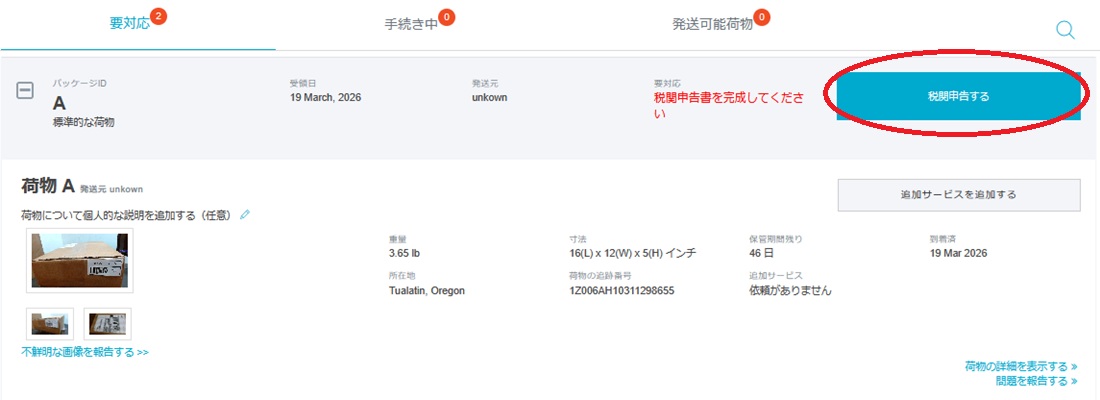
Task: Select the first small package thumbnail
Action: click(x=50, y=323)
